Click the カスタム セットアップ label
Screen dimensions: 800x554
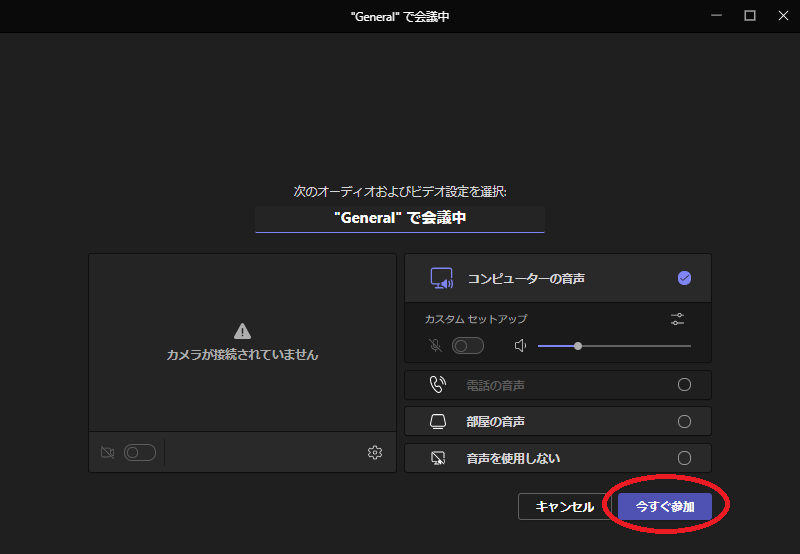476,319
